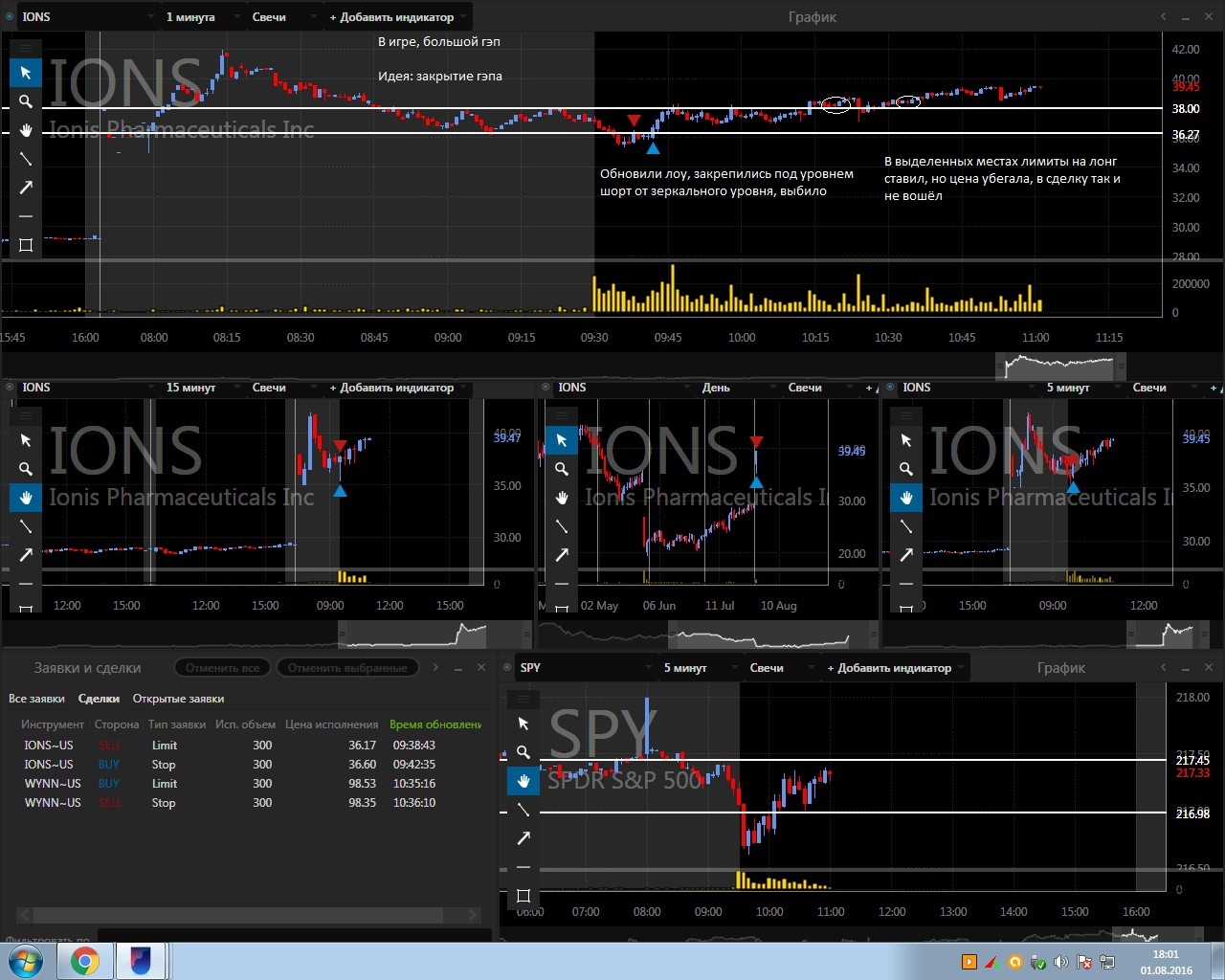1225x980 pixels.
Task: Sort trades by the 'Инструмент' column header
Action: (53, 724)
